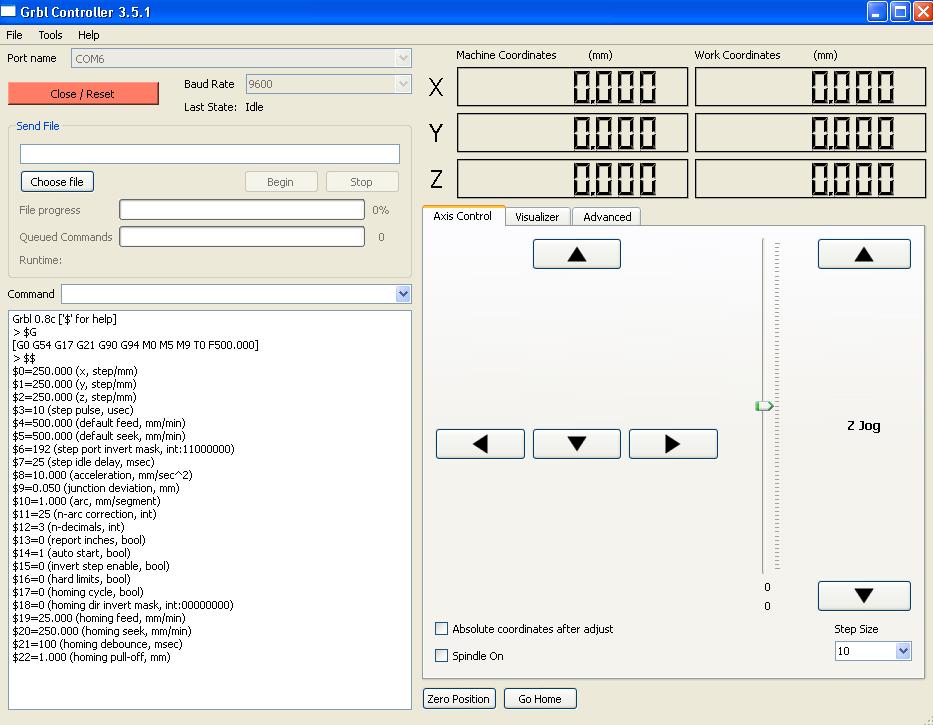Viewport: 933px width, 725px height.
Task: Click the '$20=250.000 (homing seek, mm/min)' line
Action: [102, 632]
